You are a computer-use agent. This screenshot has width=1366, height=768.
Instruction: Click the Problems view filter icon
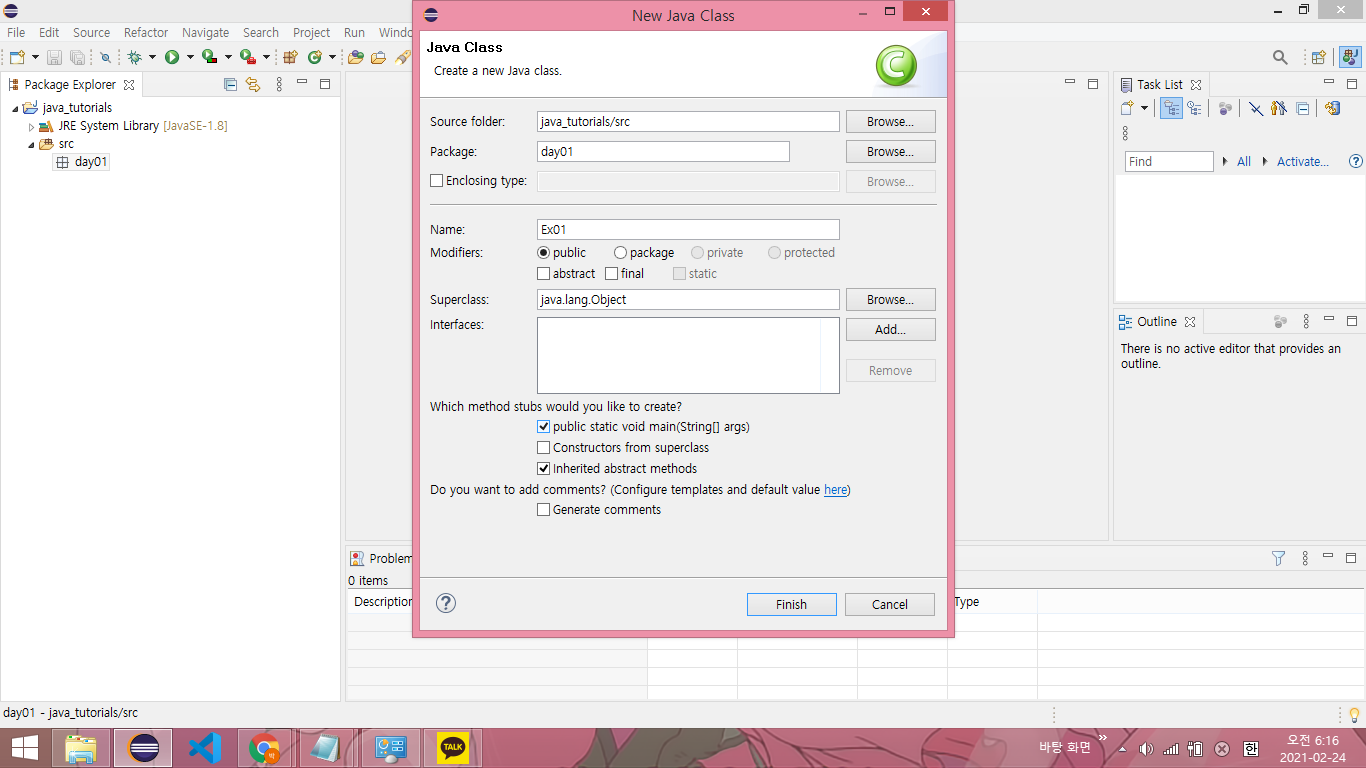pyautogui.click(x=1278, y=558)
